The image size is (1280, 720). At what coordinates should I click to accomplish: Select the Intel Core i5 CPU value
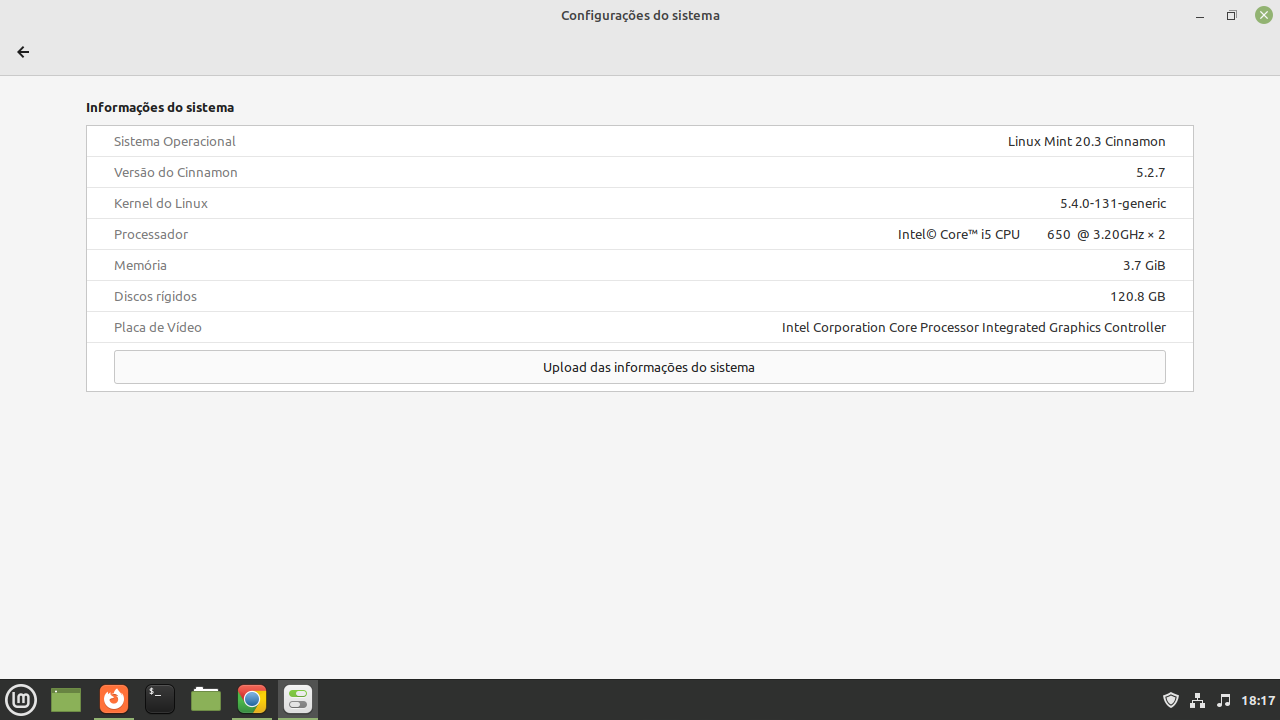[1032, 234]
